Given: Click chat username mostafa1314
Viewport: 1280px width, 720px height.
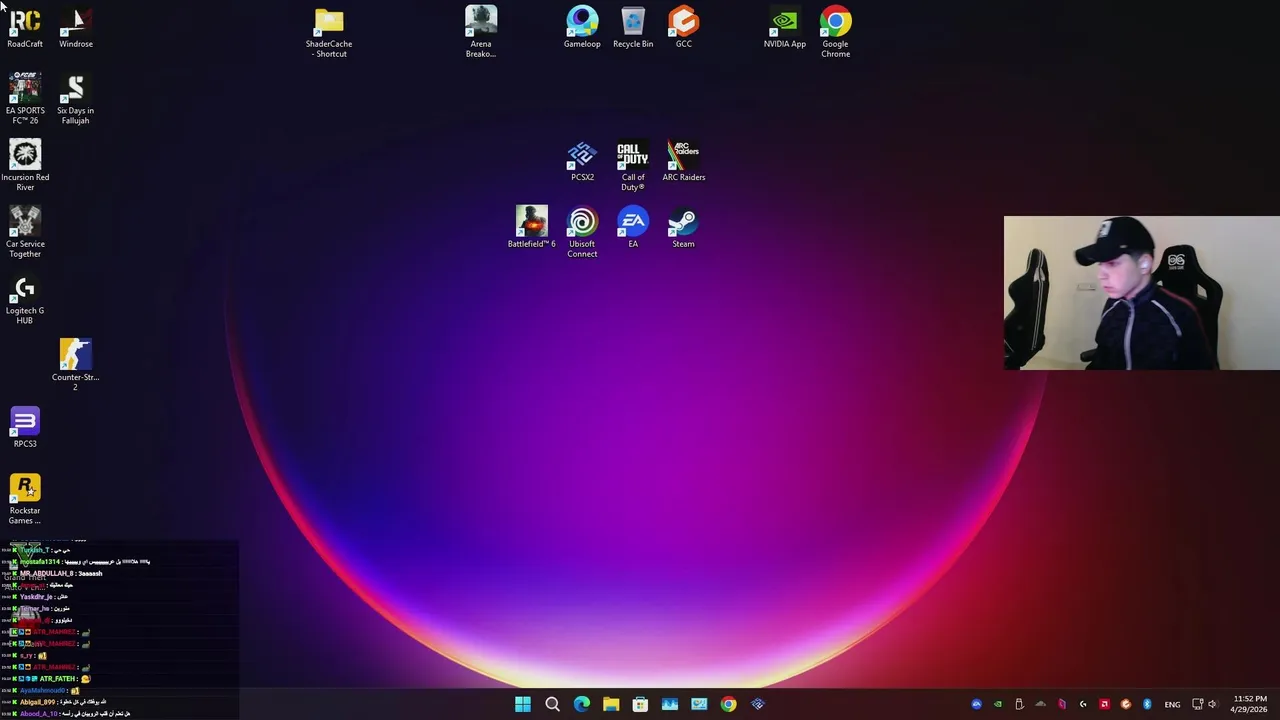Looking at the screenshot, I should coord(40,562).
